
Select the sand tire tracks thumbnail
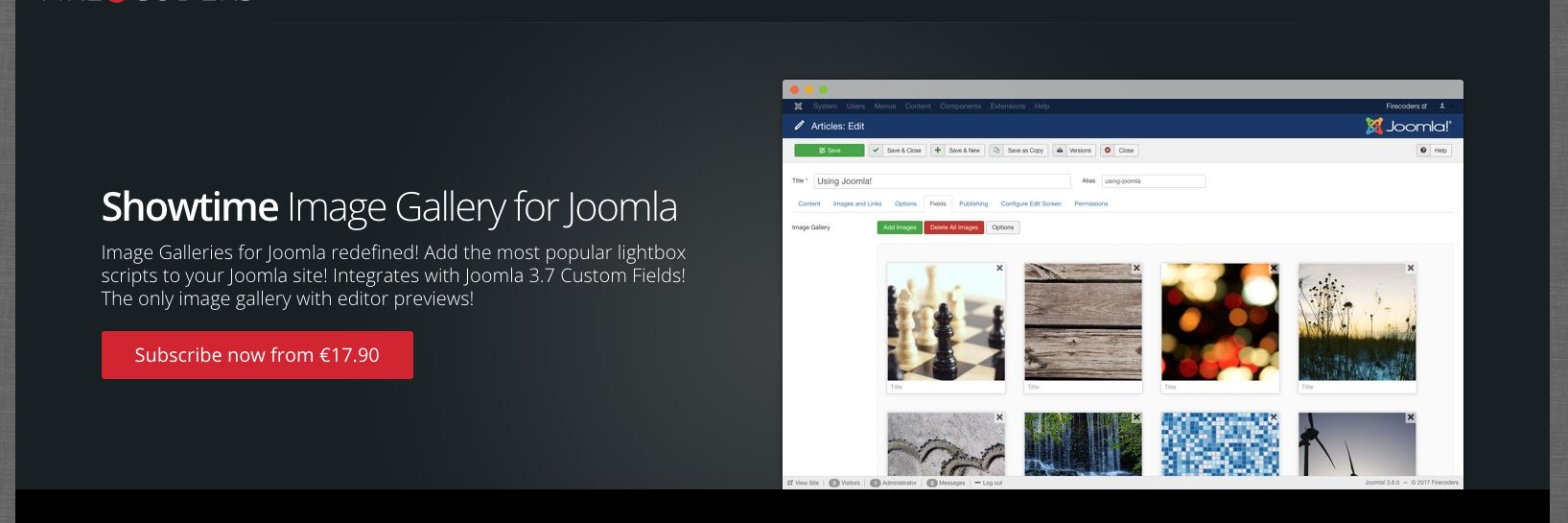click(946, 444)
